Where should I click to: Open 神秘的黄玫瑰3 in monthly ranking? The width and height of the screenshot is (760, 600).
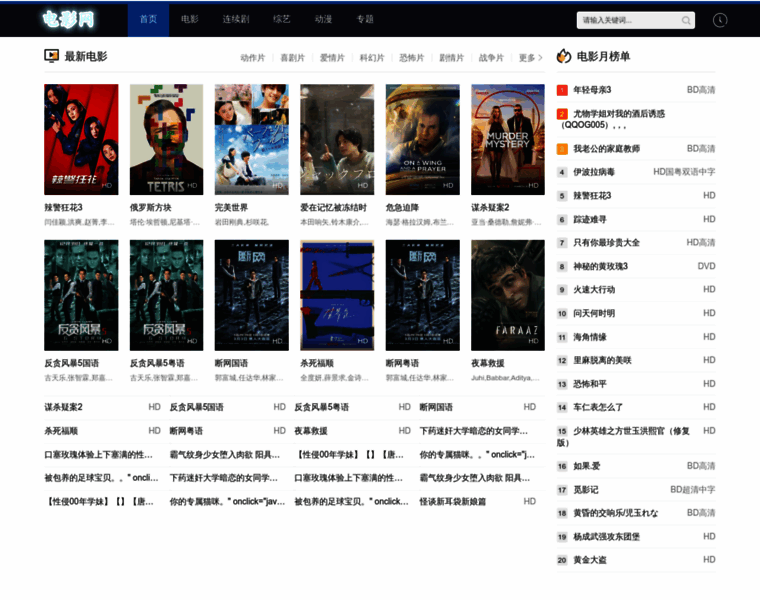[x=600, y=267]
